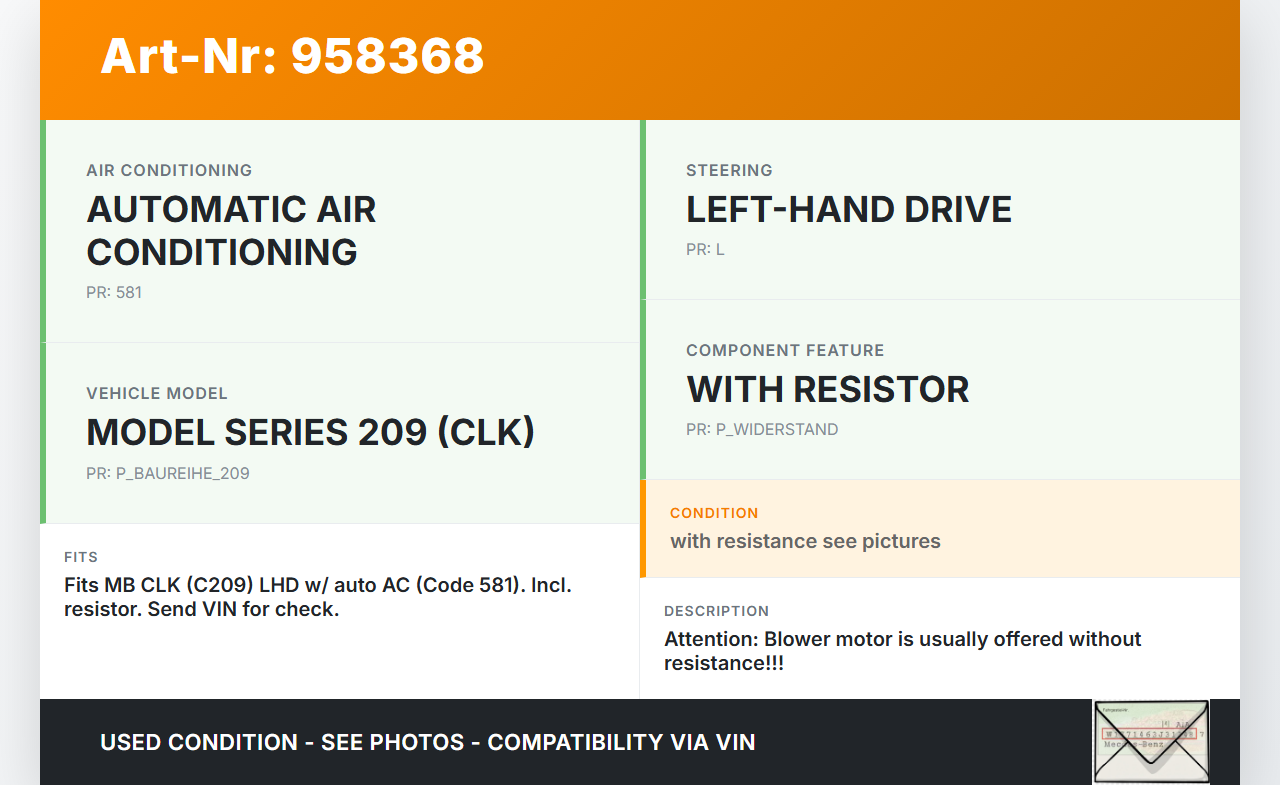Click the PR: L code text
This screenshot has height=786, width=1280.
coord(705,250)
